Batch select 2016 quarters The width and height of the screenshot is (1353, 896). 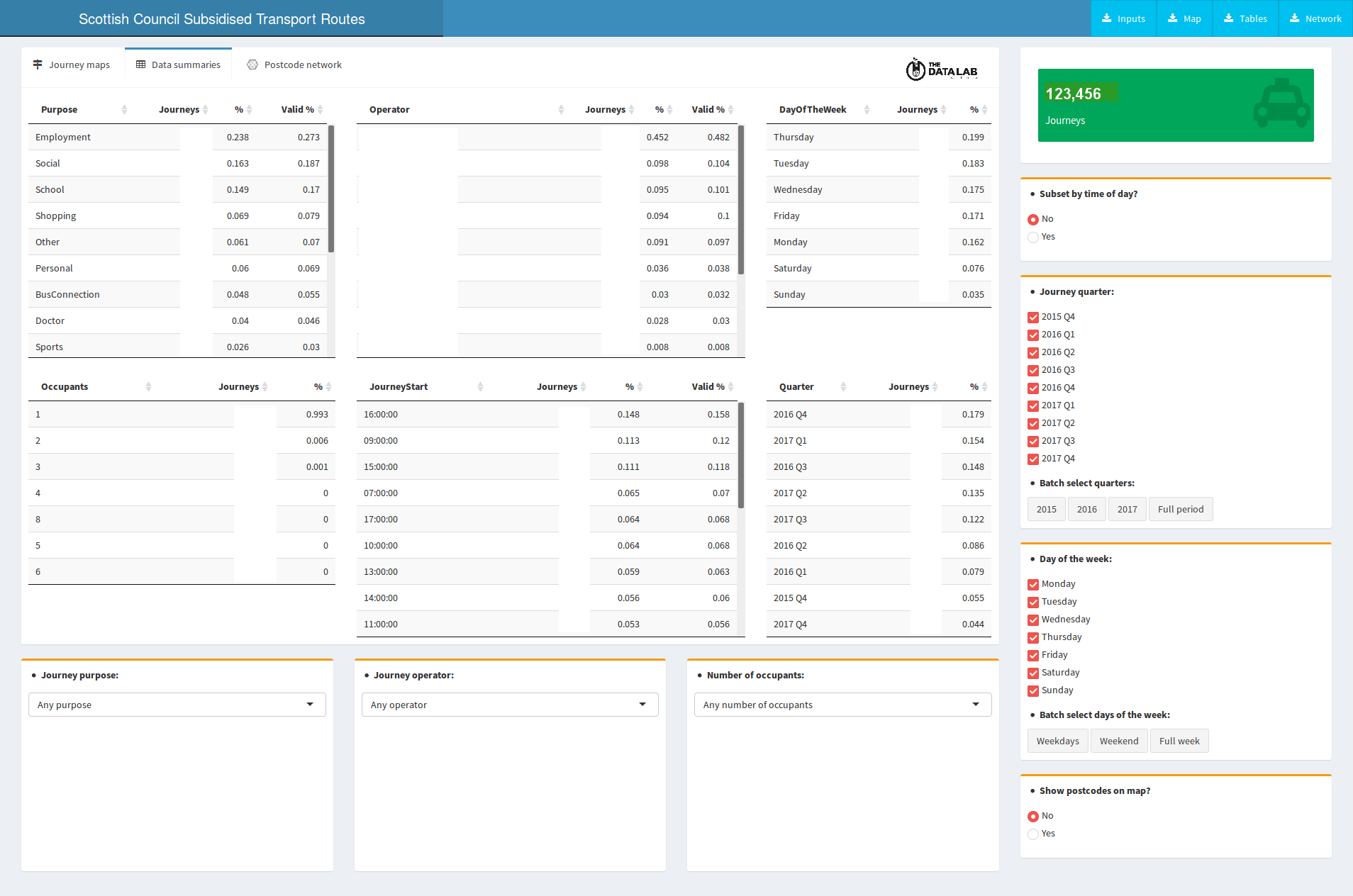click(x=1086, y=509)
